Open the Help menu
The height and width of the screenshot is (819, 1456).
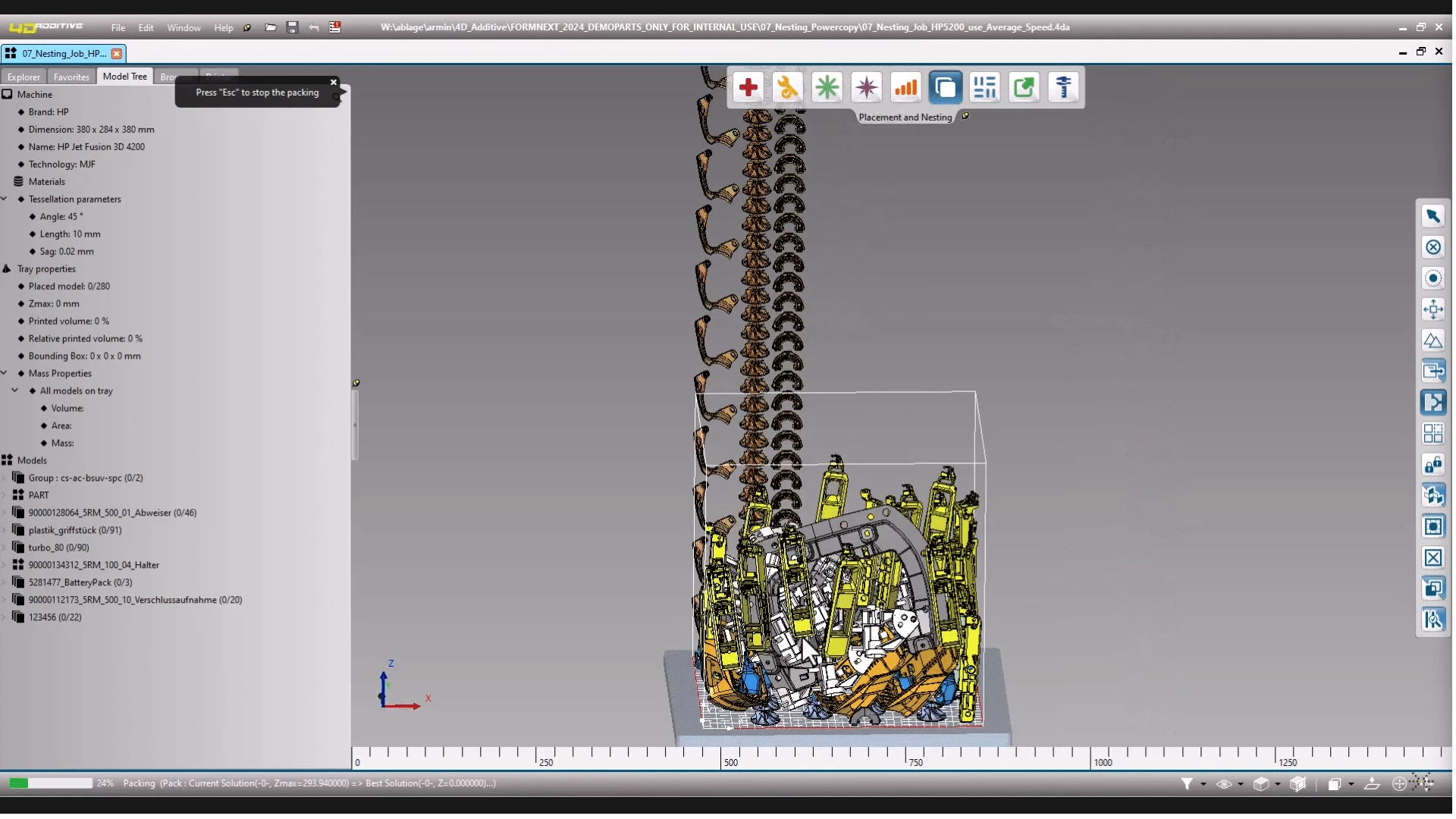[x=223, y=28]
